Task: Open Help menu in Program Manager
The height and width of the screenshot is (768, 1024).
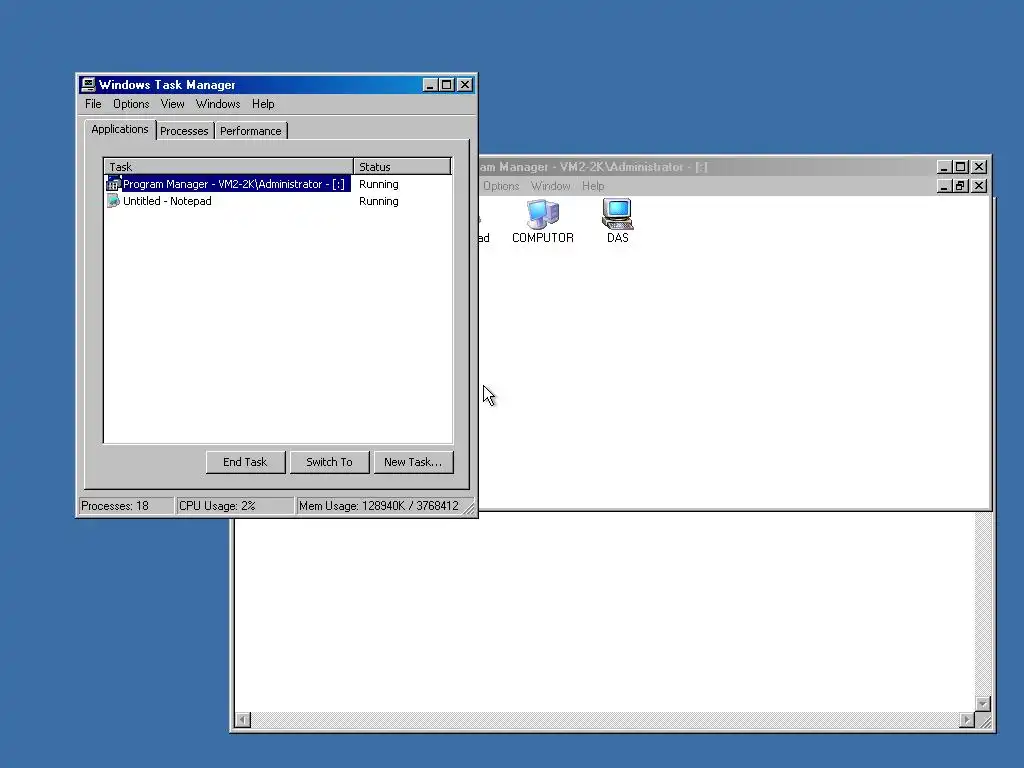Action: [x=593, y=186]
